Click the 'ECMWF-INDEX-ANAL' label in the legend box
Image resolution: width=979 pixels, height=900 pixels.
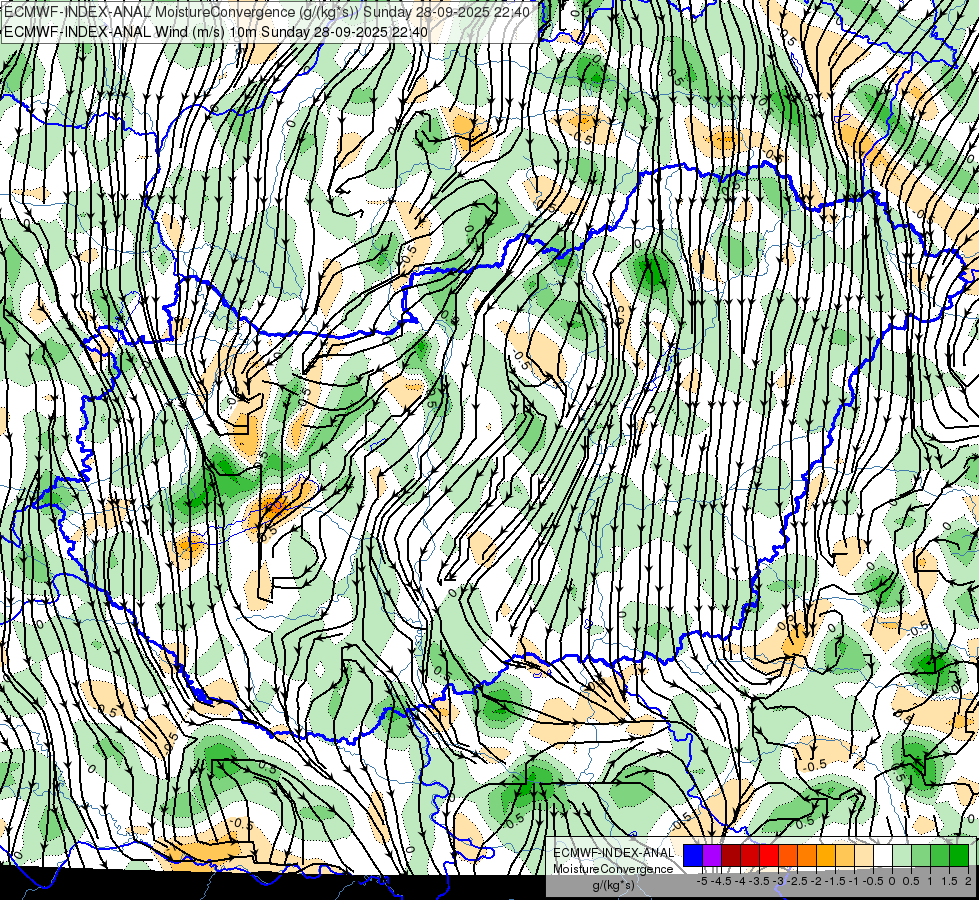[614, 853]
